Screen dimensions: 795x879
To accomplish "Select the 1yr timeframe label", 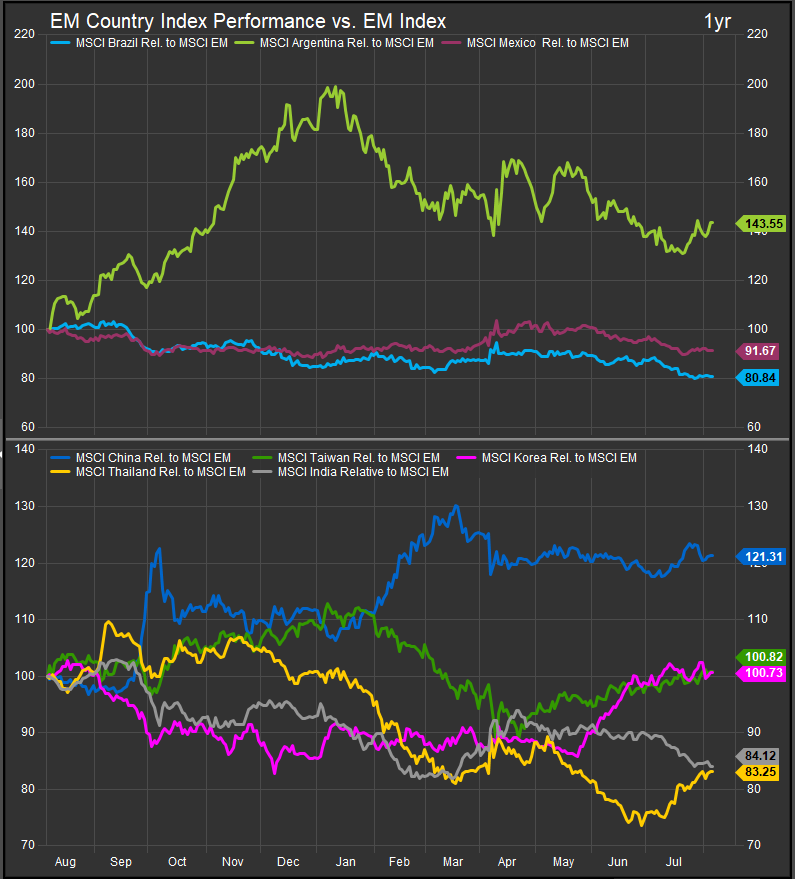I will tap(717, 21).
